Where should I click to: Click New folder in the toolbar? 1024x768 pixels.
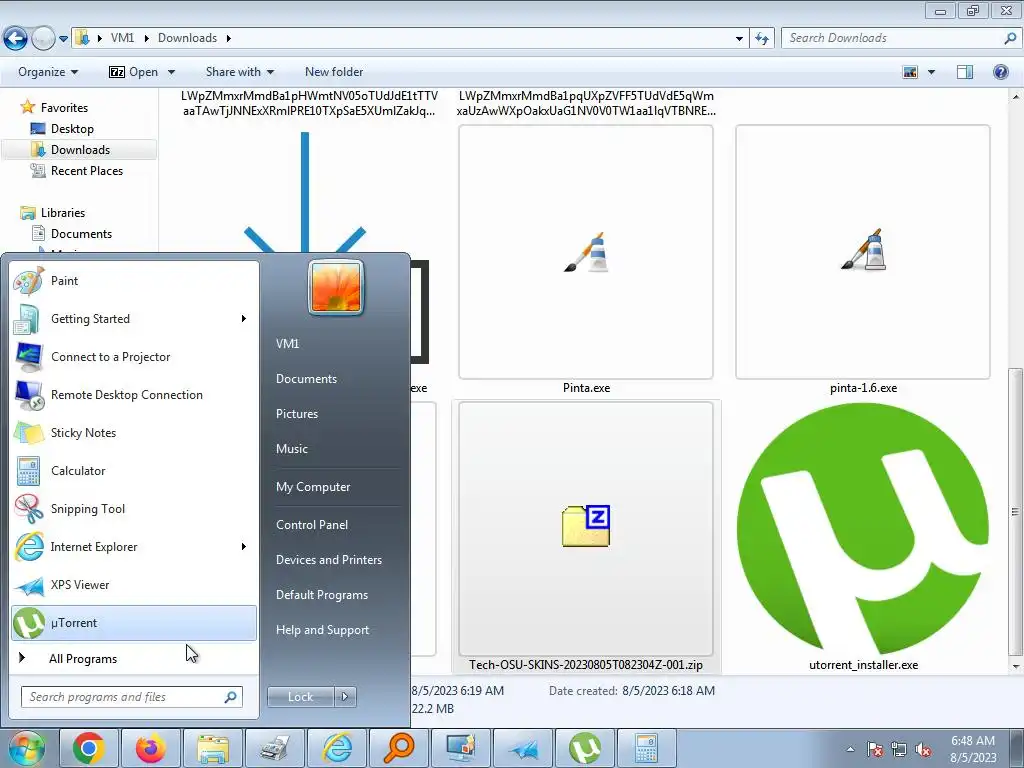coord(334,72)
